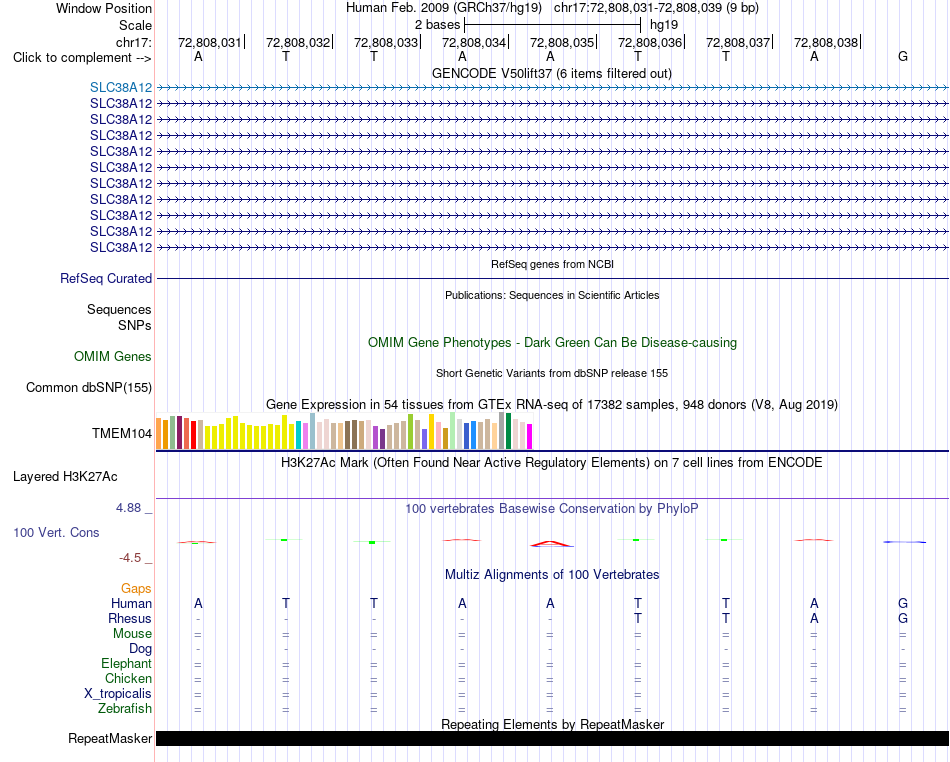This screenshot has width=950, height=762.
Task: Click position label 72,808,036
Action: pyautogui.click(x=650, y=42)
